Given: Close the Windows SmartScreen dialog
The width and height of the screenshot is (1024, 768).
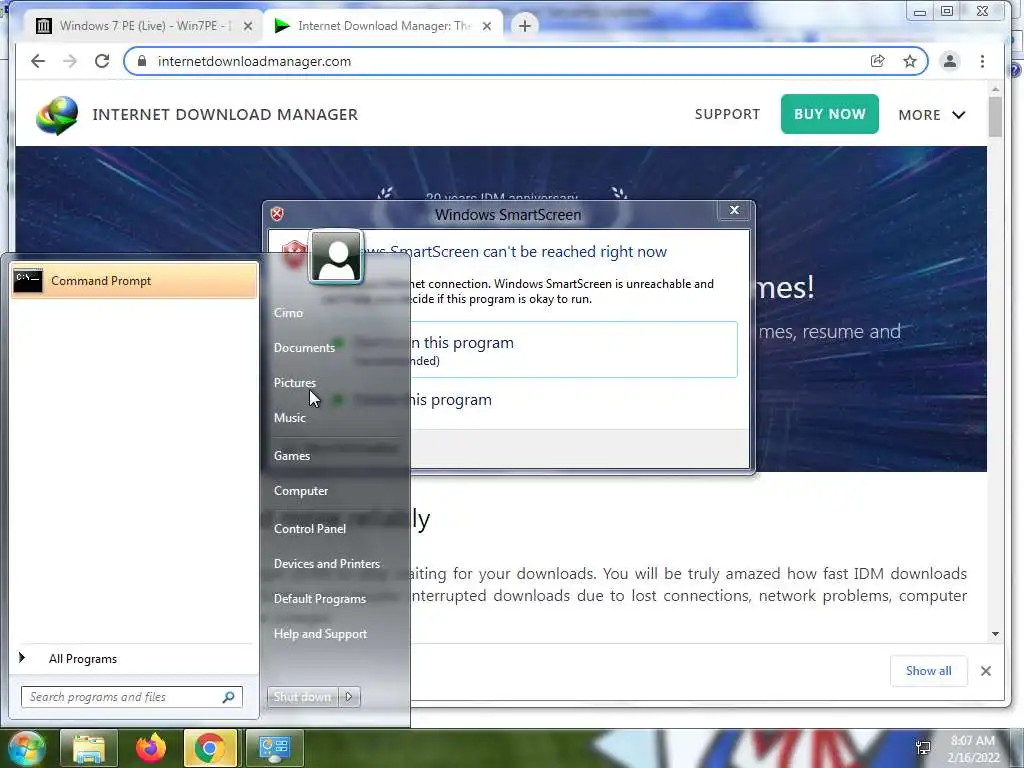Looking at the screenshot, I should (x=734, y=210).
